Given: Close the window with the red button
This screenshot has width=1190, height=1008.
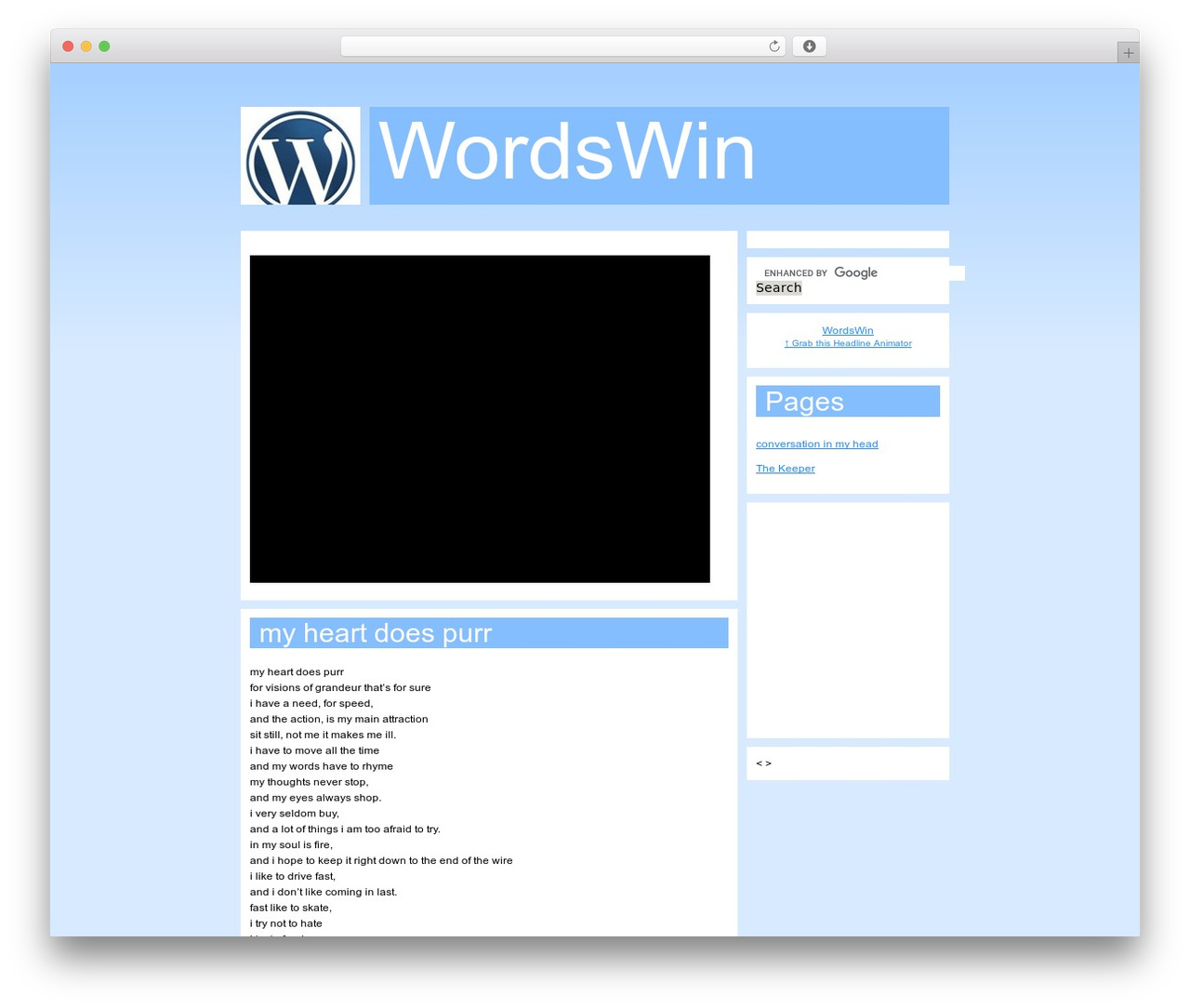Looking at the screenshot, I should pos(68,46).
